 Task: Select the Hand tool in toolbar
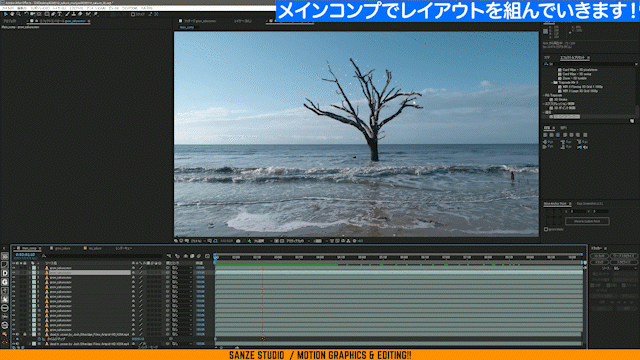pyautogui.click(x=12, y=14)
